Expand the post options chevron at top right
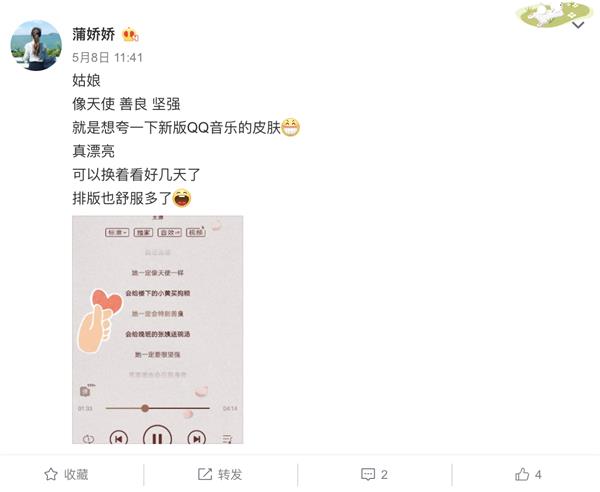Image resolution: width=600 pixels, height=492 pixels. coord(578,25)
